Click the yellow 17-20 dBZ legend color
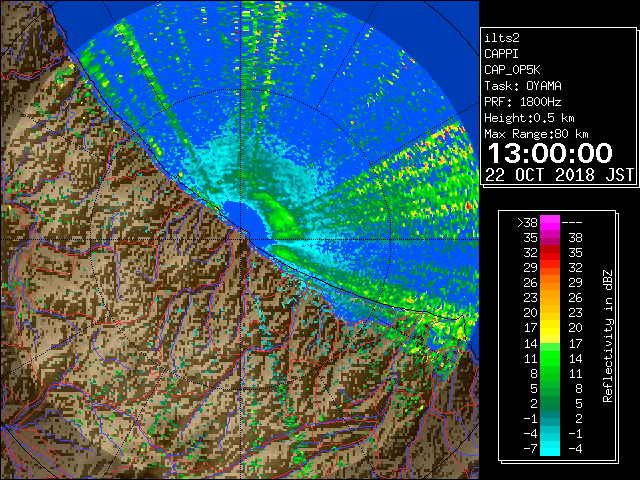Screen dimensions: 640x480 tap(550, 328)
